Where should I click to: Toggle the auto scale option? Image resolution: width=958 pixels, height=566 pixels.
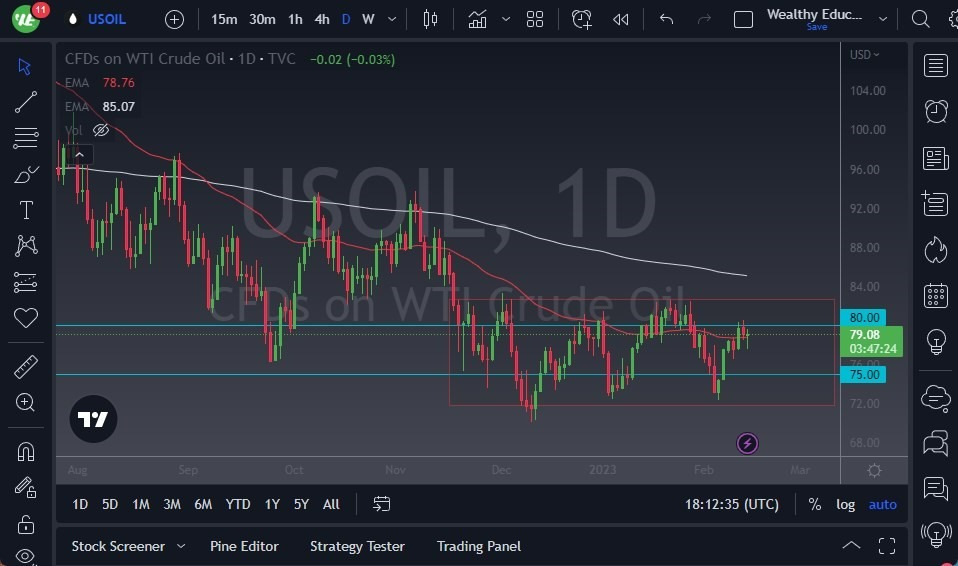click(882, 504)
